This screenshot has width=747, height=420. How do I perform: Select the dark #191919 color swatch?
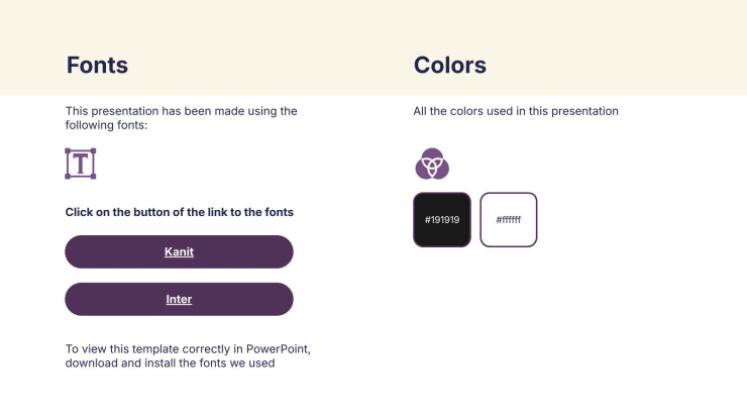(x=442, y=219)
